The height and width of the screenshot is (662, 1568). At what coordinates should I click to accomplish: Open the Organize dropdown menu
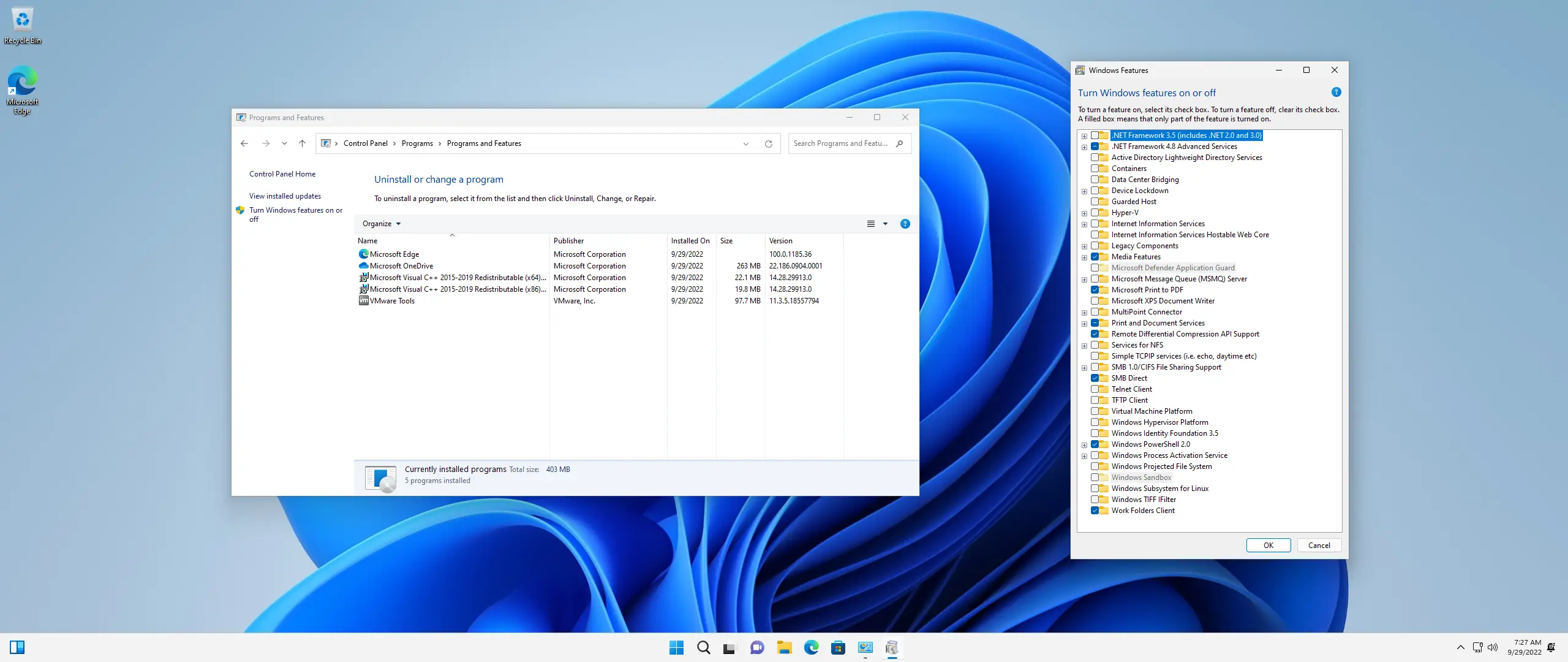[x=381, y=224]
